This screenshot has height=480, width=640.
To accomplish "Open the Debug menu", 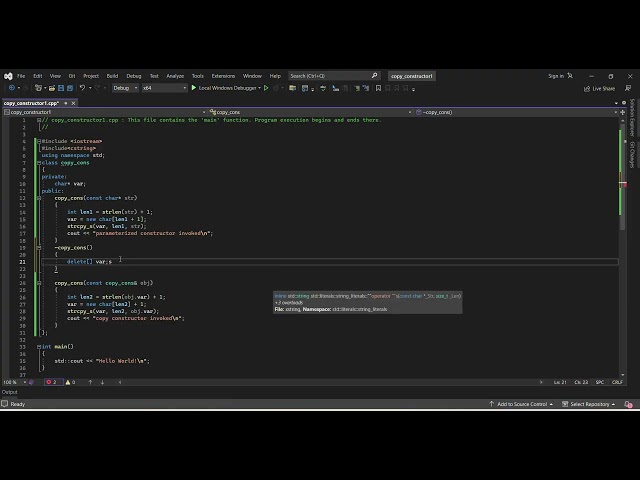I will point(134,76).
